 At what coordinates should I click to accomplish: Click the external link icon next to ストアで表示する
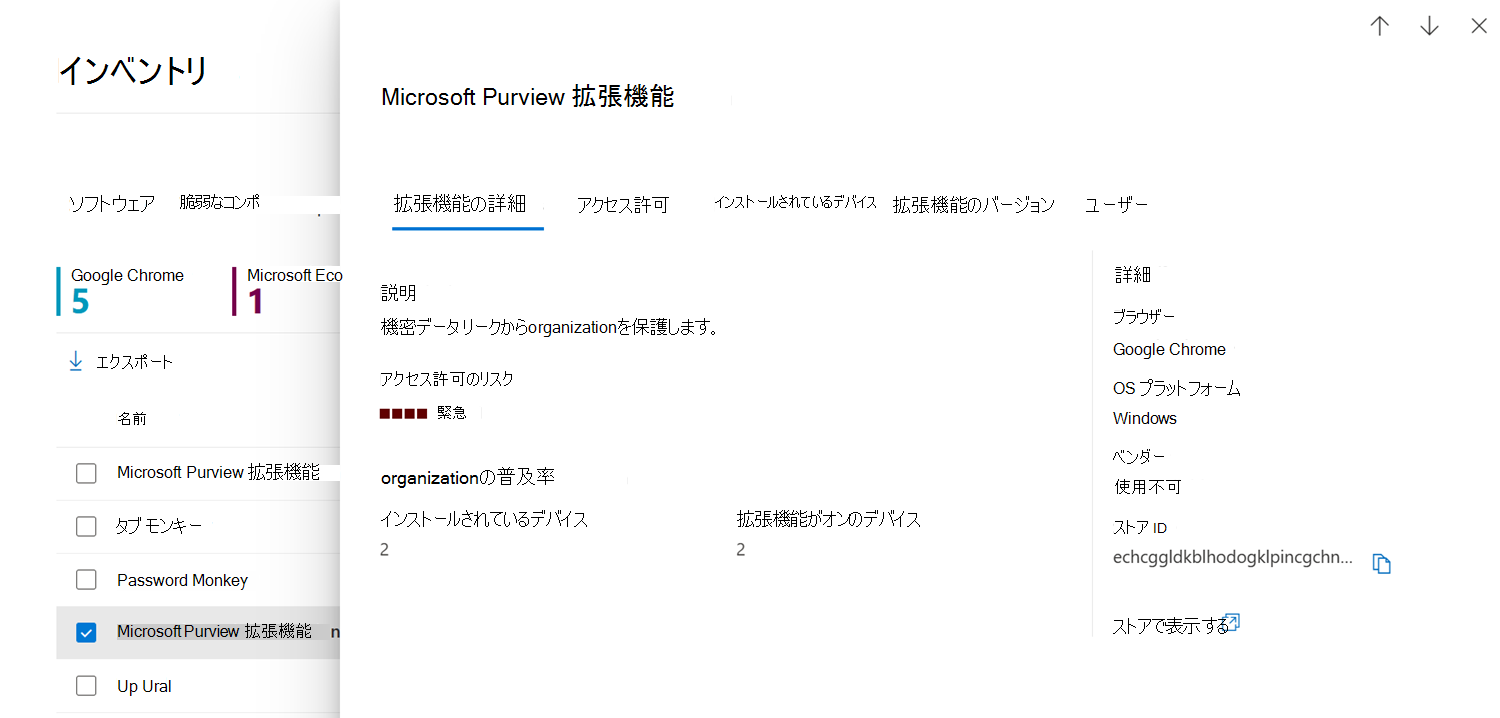[1232, 622]
